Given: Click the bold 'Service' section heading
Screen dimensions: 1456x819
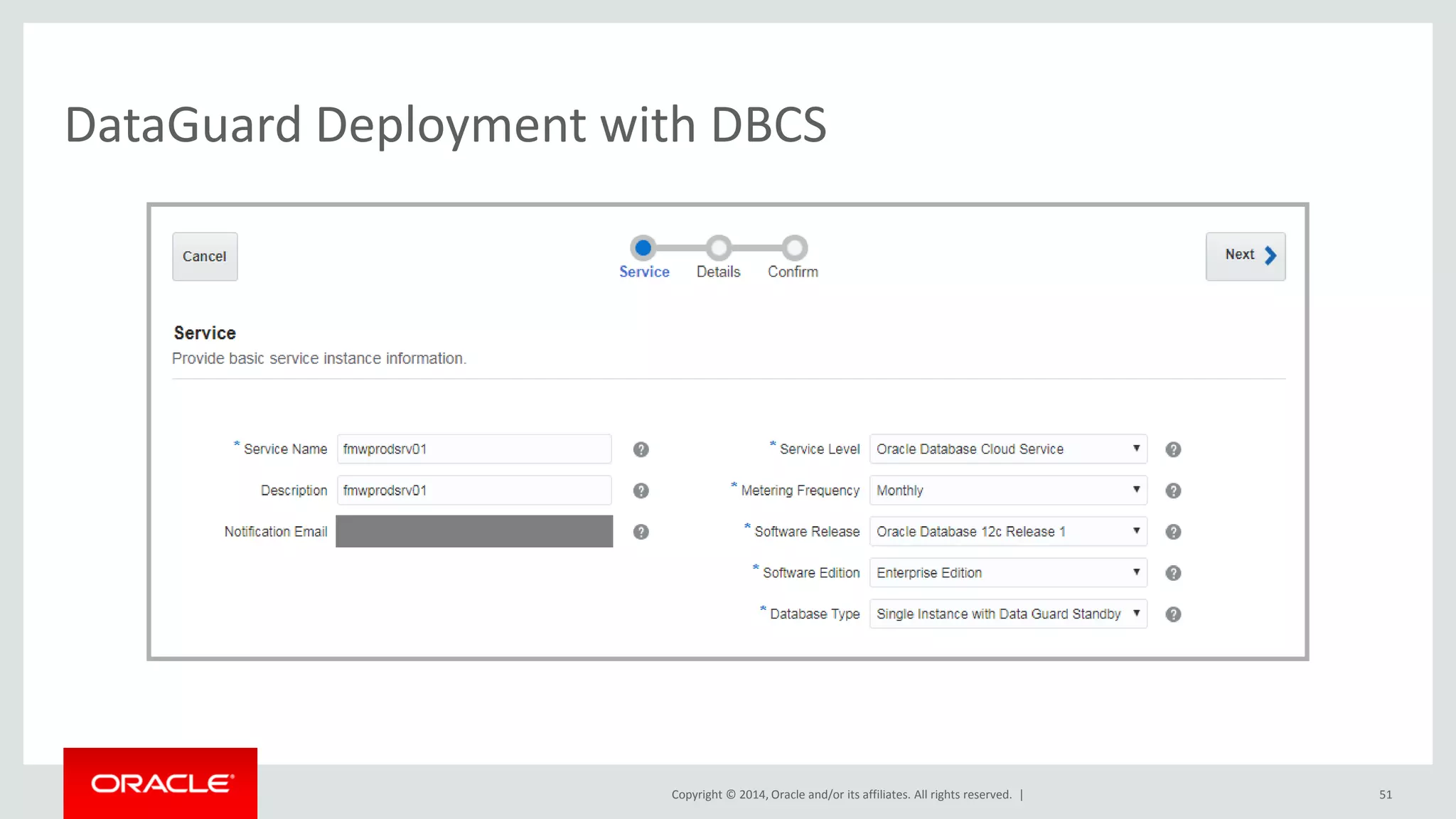Looking at the screenshot, I should pyautogui.click(x=205, y=333).
